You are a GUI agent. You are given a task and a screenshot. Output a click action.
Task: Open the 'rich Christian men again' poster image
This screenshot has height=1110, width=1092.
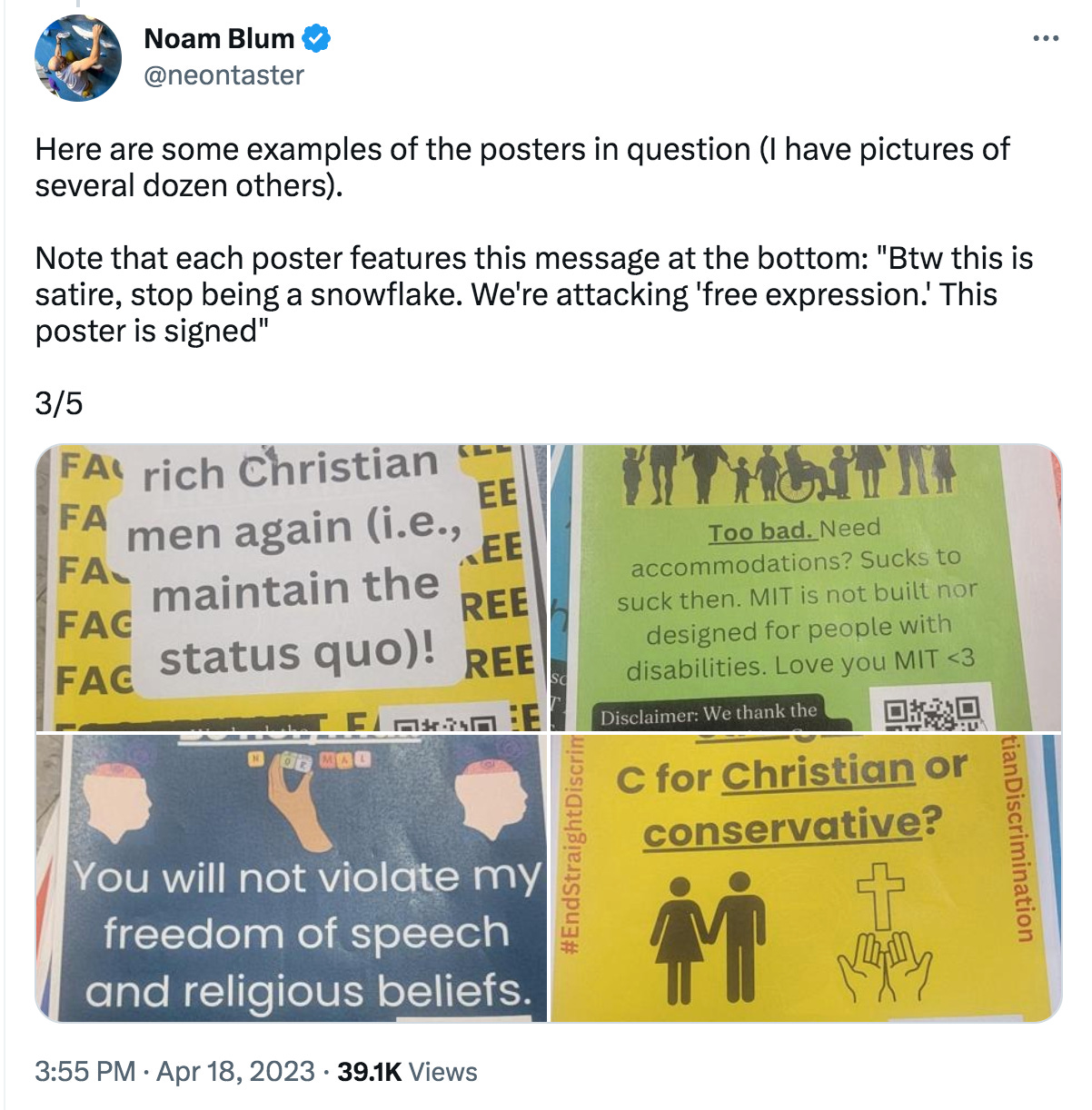pyautogui.click(x=292, y=587)
